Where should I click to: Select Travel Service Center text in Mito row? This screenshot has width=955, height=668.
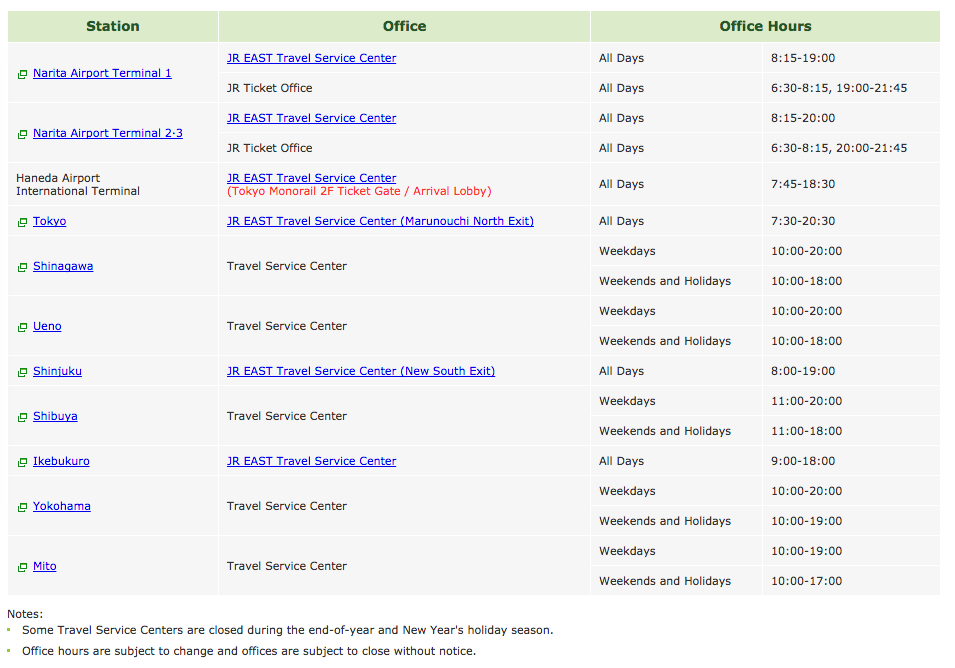[x=286, y=566]
